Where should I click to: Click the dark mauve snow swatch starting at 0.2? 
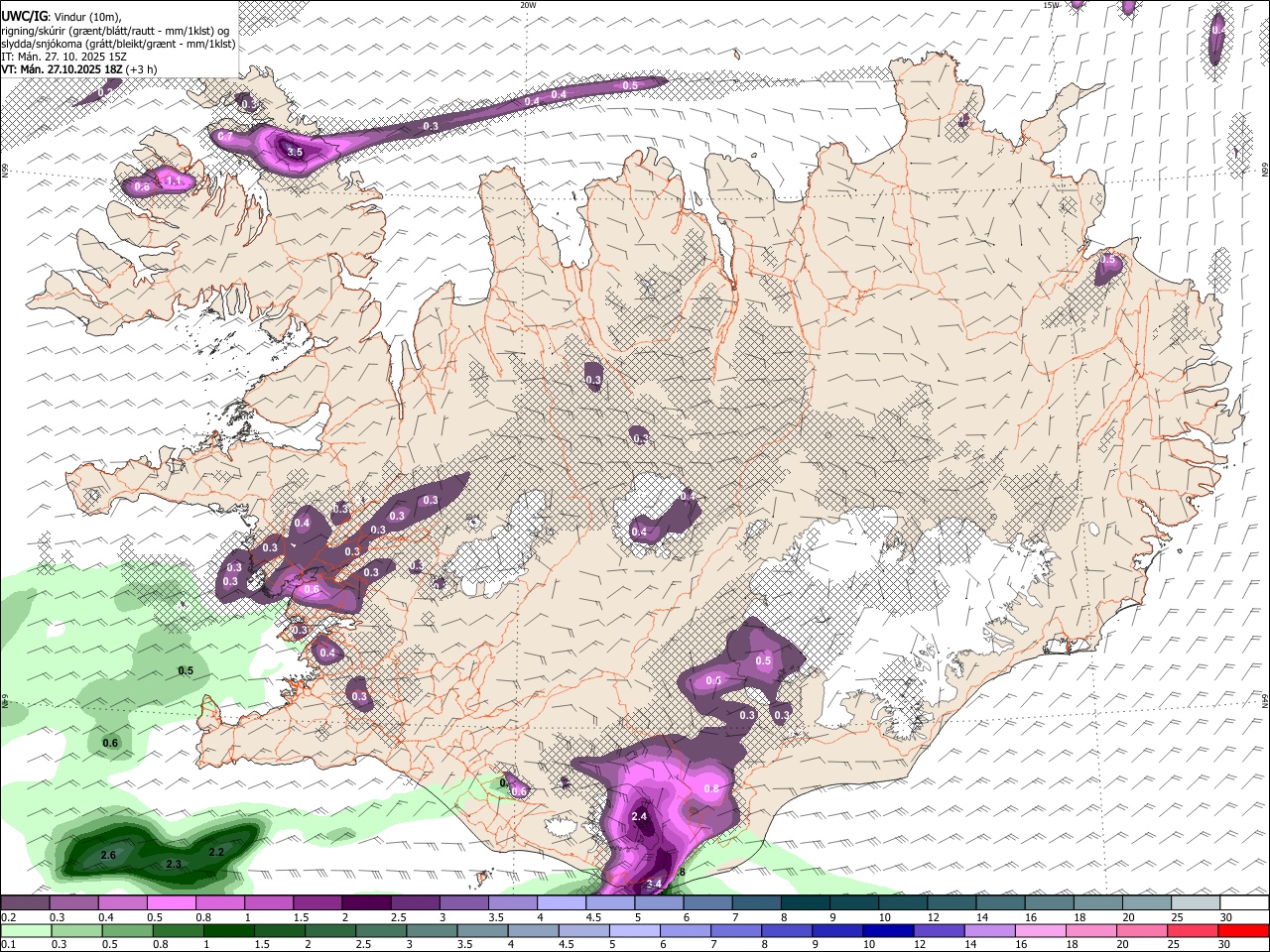(x=25, y=902)
